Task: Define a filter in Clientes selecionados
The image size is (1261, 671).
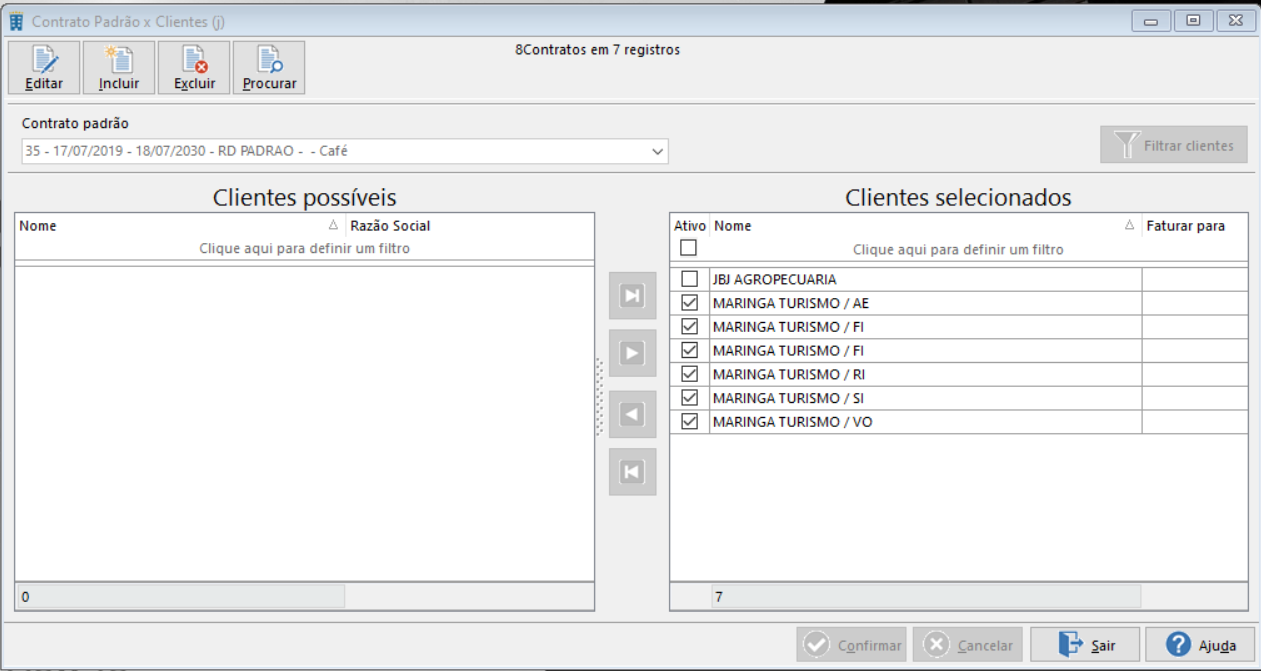Action: pyautogui.click(x=958, y=249)
